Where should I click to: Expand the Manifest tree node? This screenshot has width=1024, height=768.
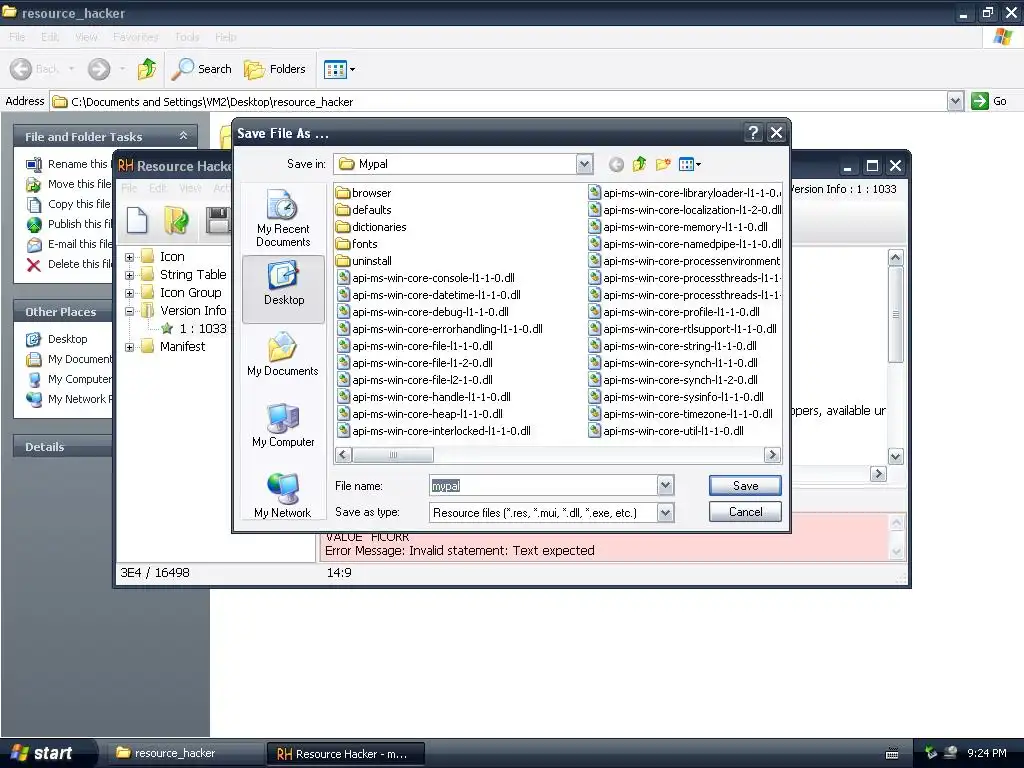[x=129, y=347]
